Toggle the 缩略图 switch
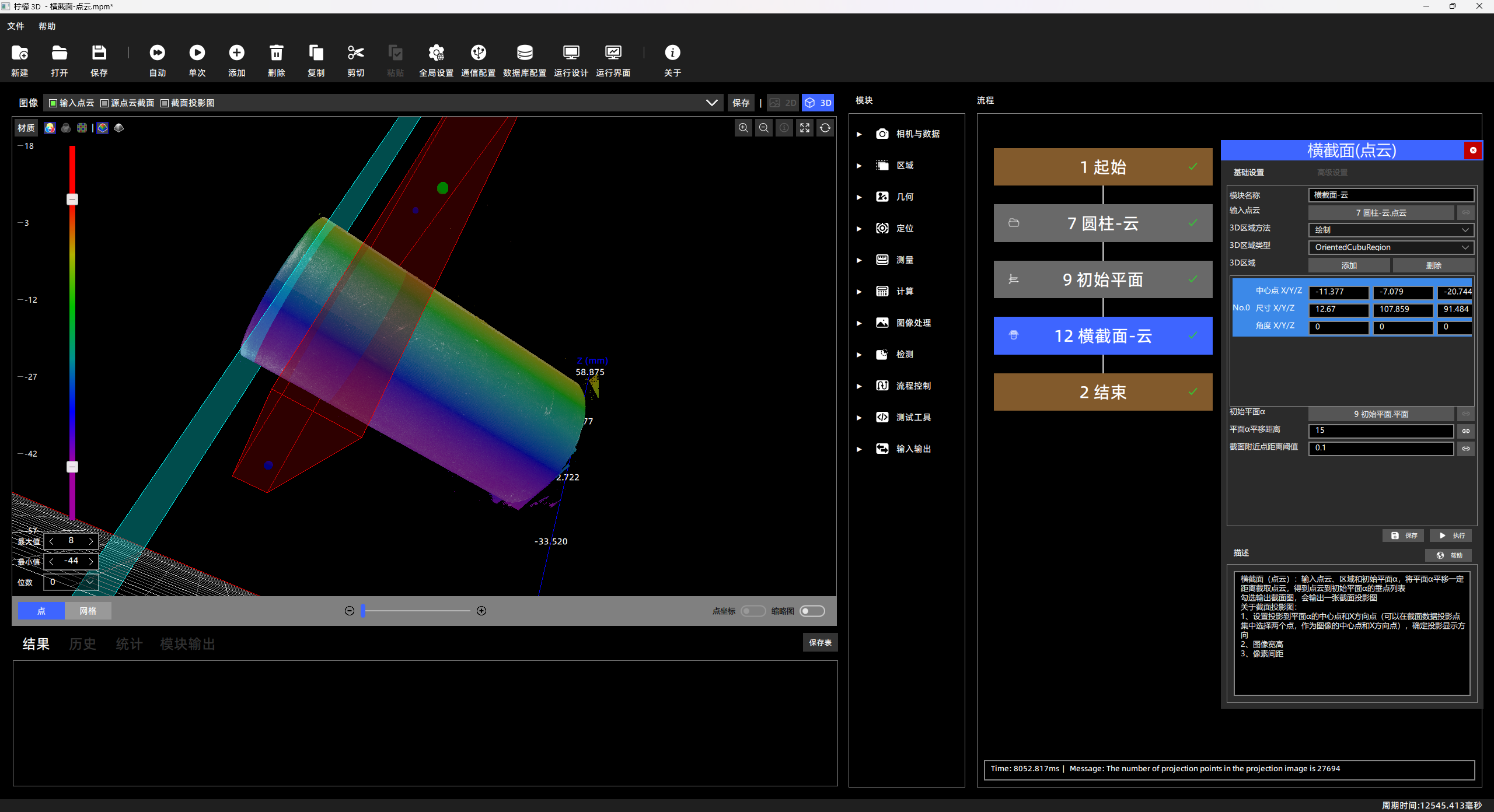This screenshot has width=1494, height=812. pos(812,611)
